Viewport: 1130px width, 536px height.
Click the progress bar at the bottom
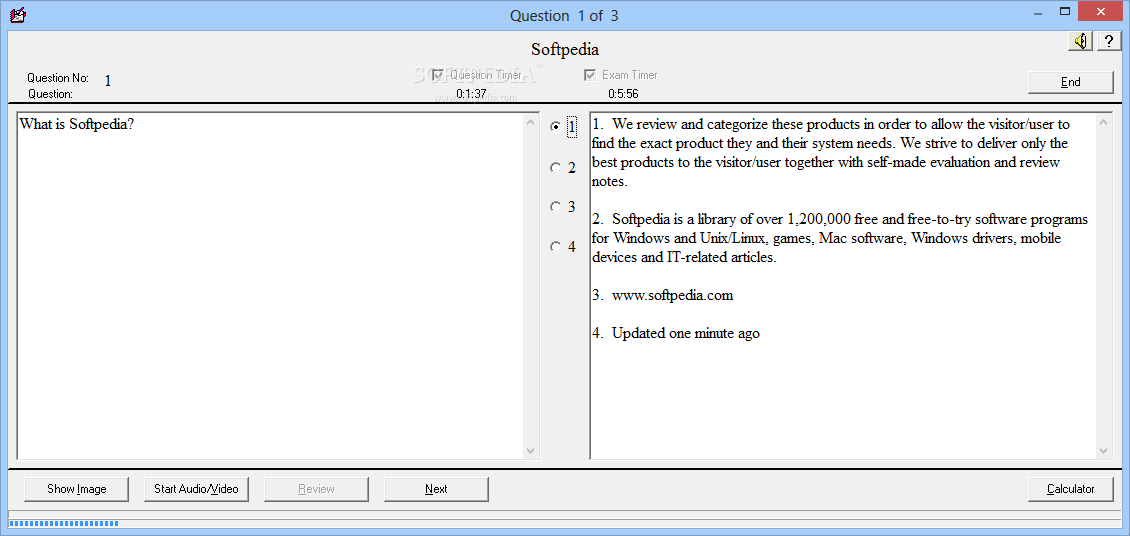click(x=565, y=523)
